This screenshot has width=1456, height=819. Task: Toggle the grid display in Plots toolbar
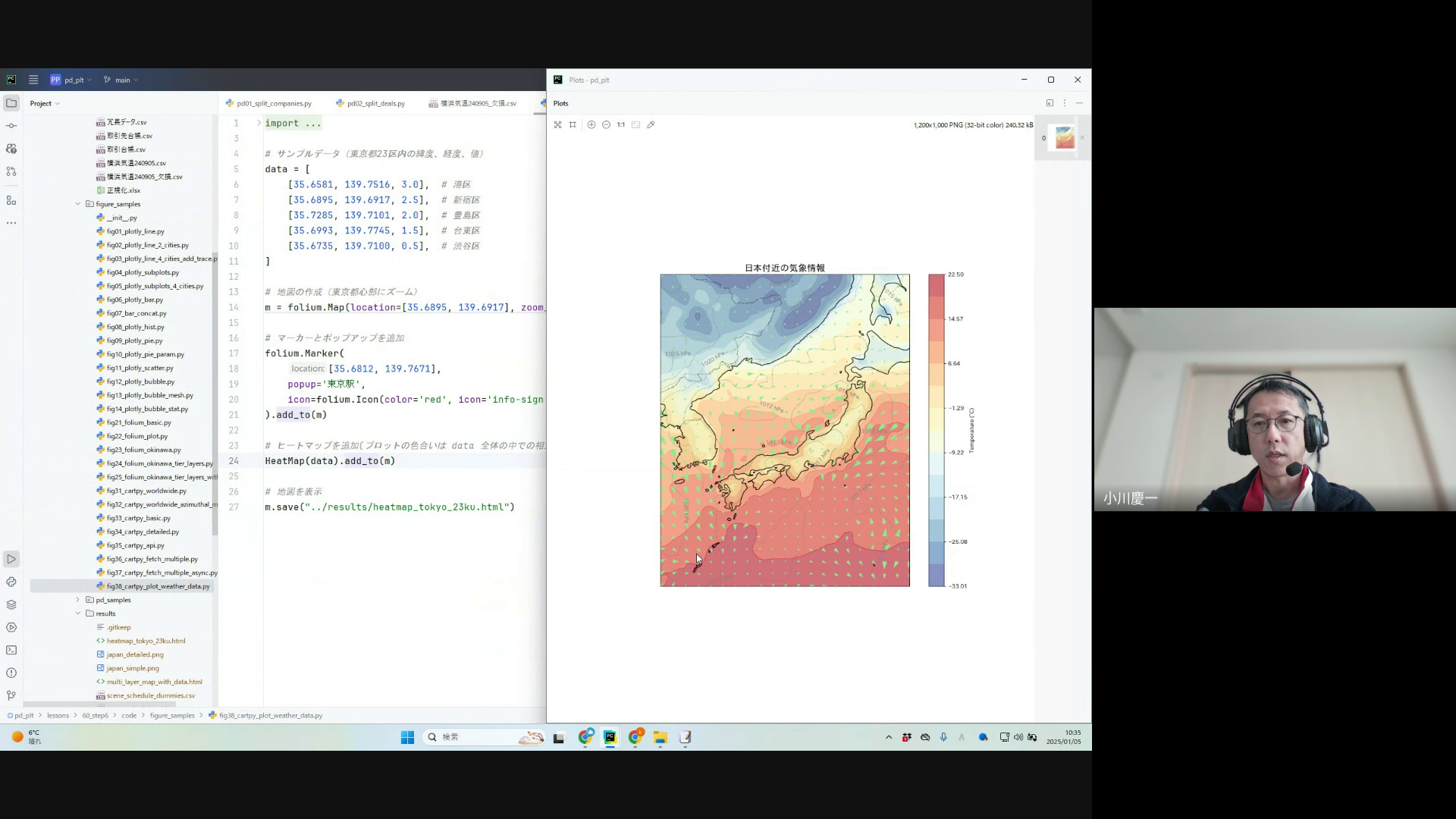coord(573,124)
